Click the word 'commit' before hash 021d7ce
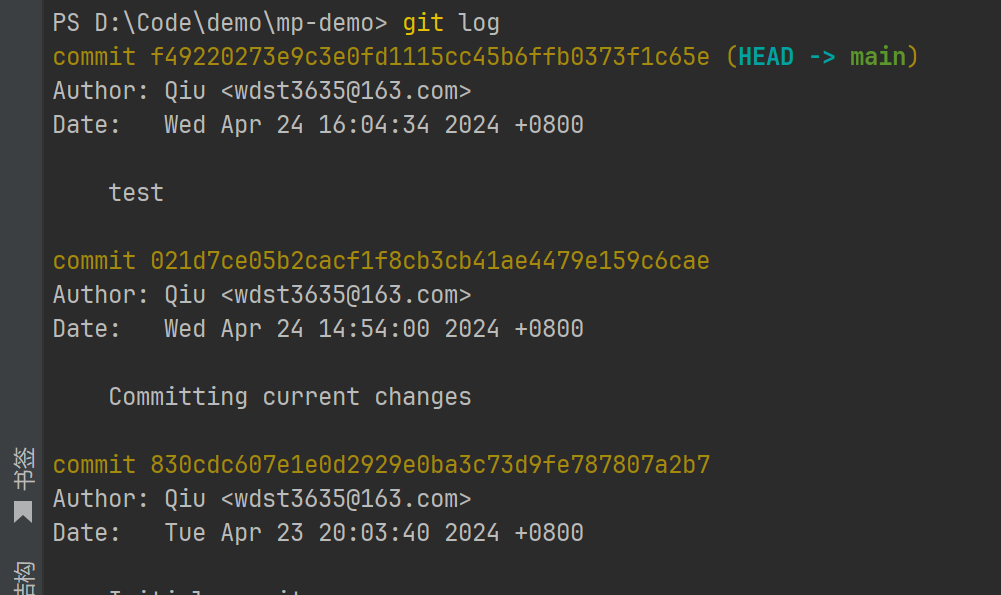Viewport: 1001px width, 595px height. click(x=94, y=260)
